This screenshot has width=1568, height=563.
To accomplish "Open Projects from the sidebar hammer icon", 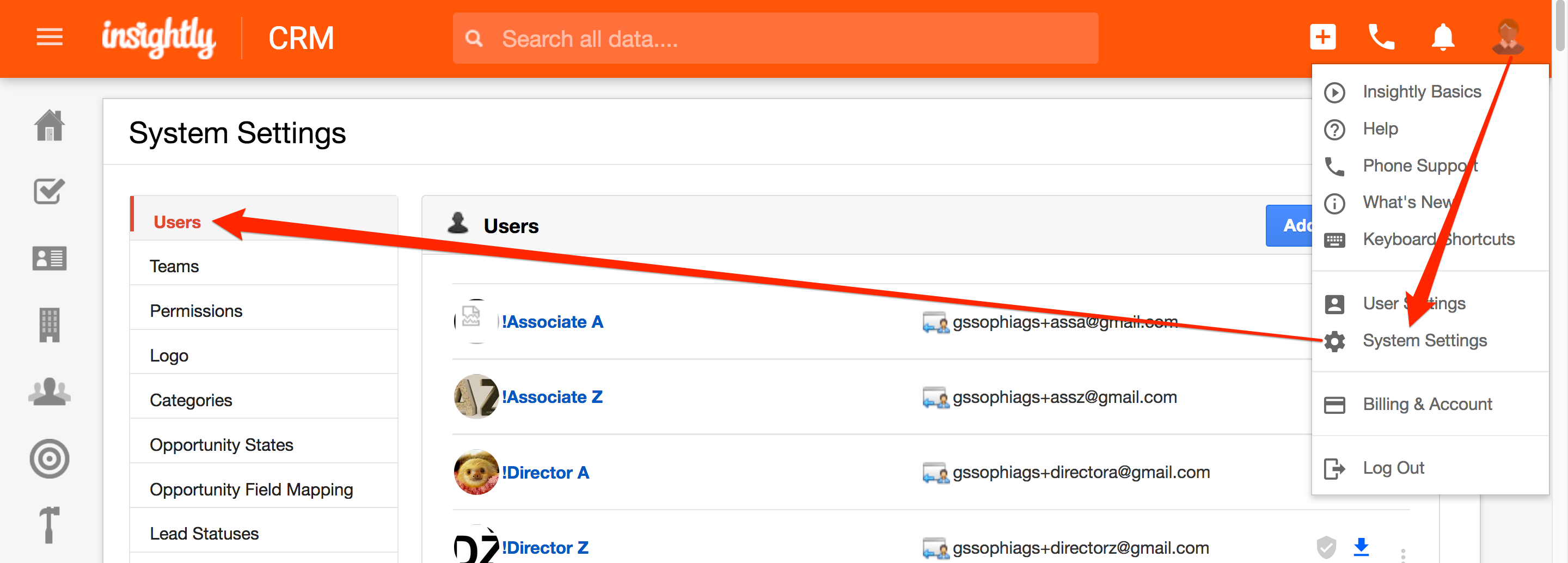I will pyautogui.click(x=50, y=525).
